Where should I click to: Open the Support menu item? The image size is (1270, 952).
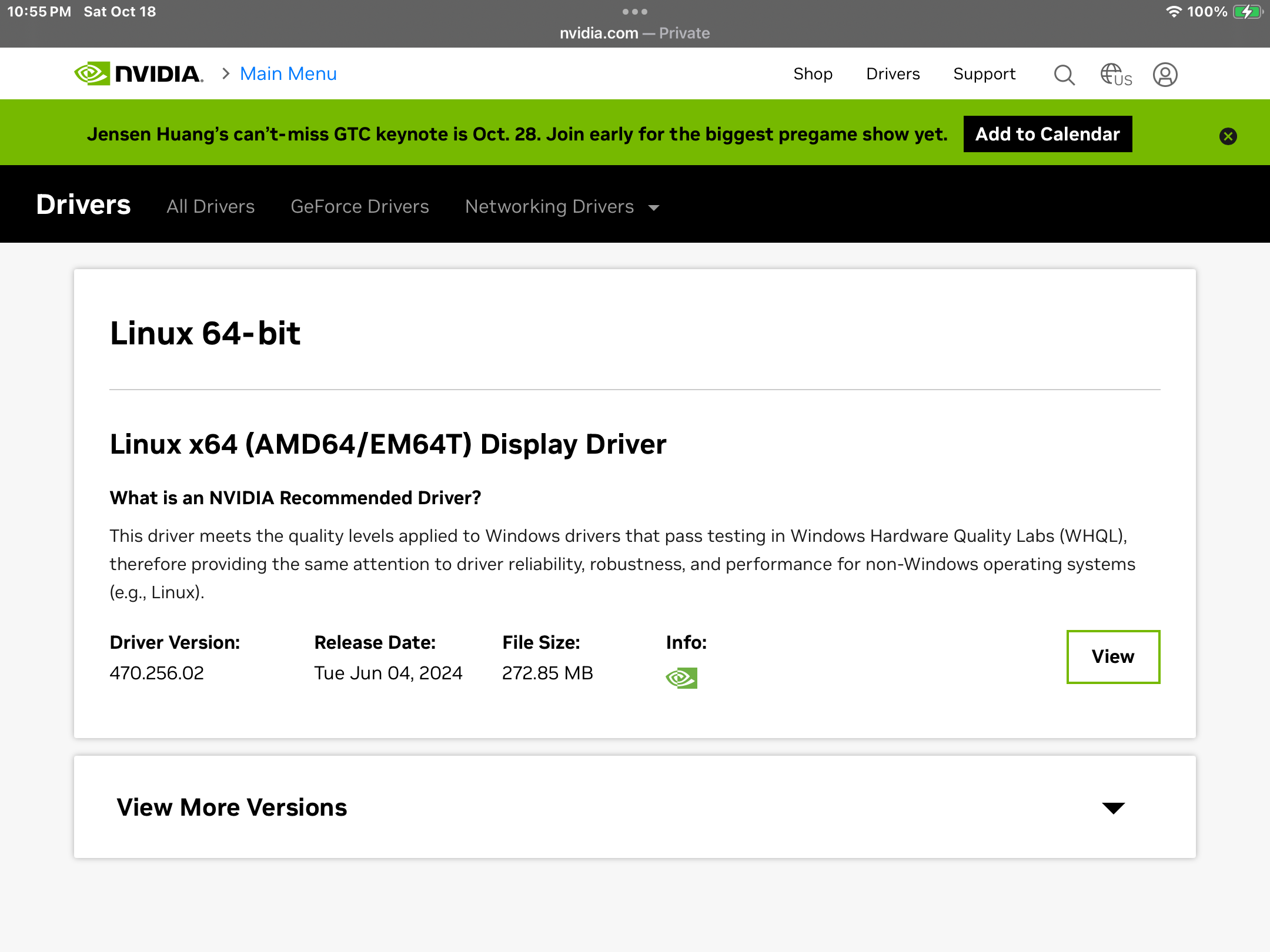[984, 74]
